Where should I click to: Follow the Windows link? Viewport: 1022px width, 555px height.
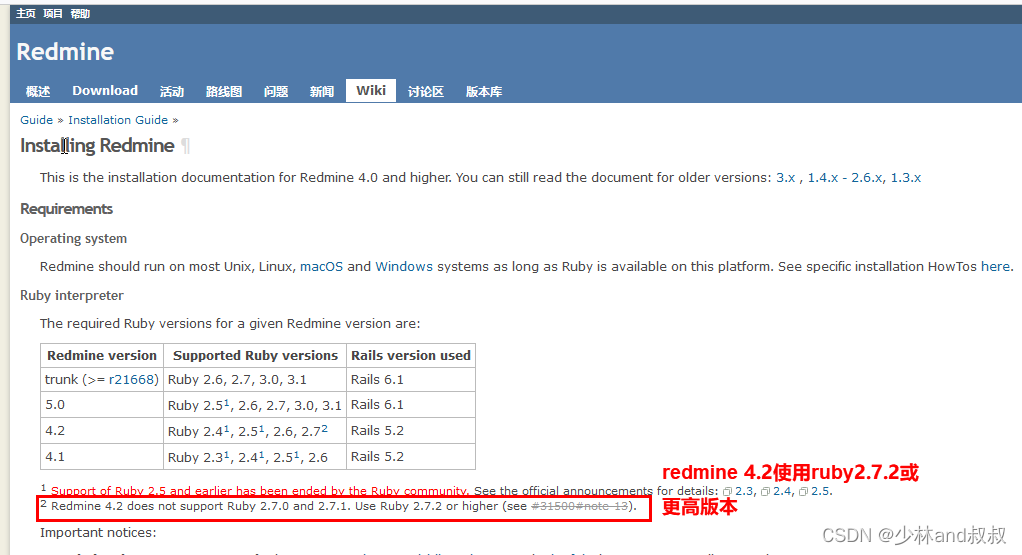[404, 266]
